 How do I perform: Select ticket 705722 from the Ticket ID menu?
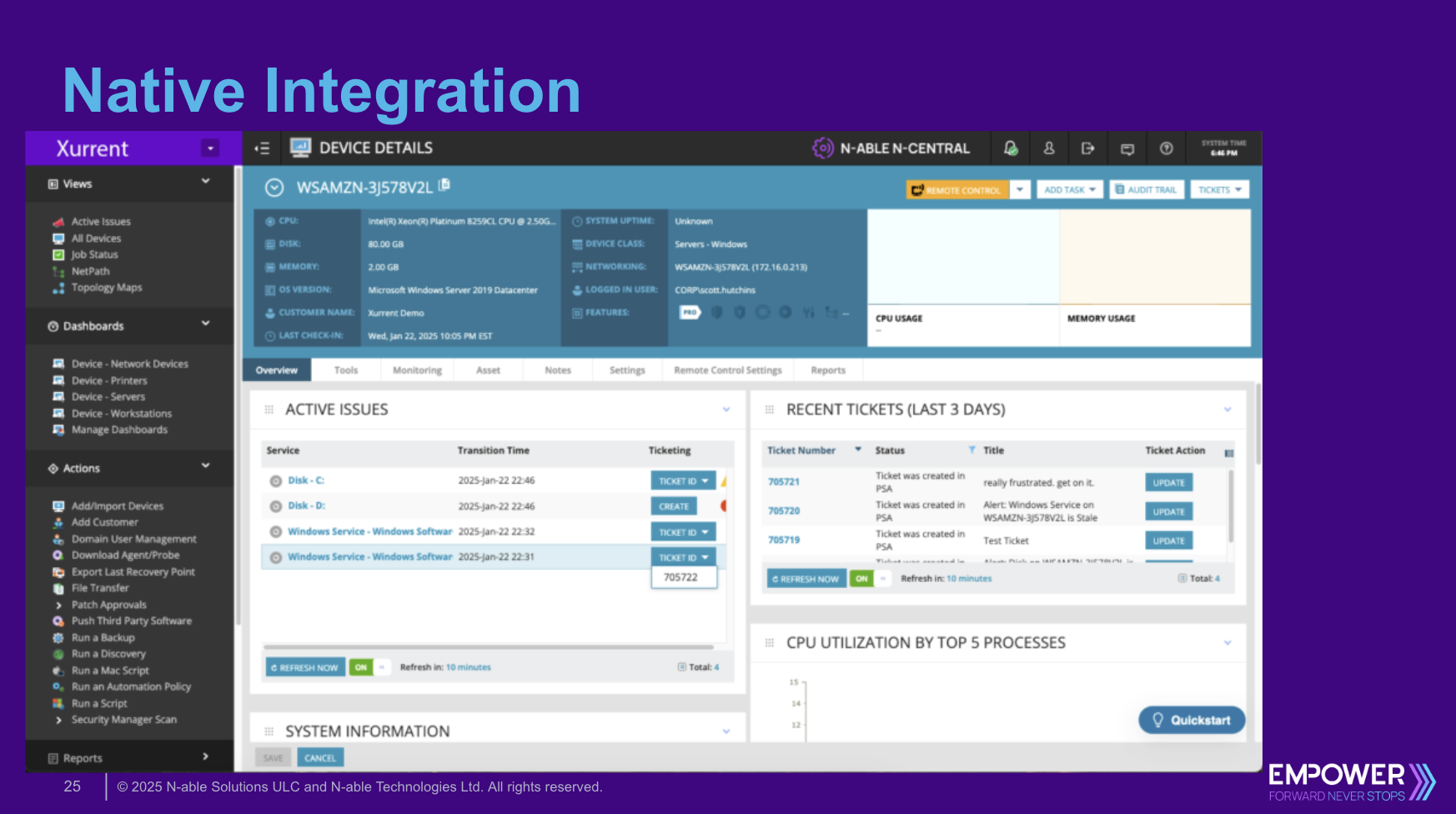(x=683, y=577)
